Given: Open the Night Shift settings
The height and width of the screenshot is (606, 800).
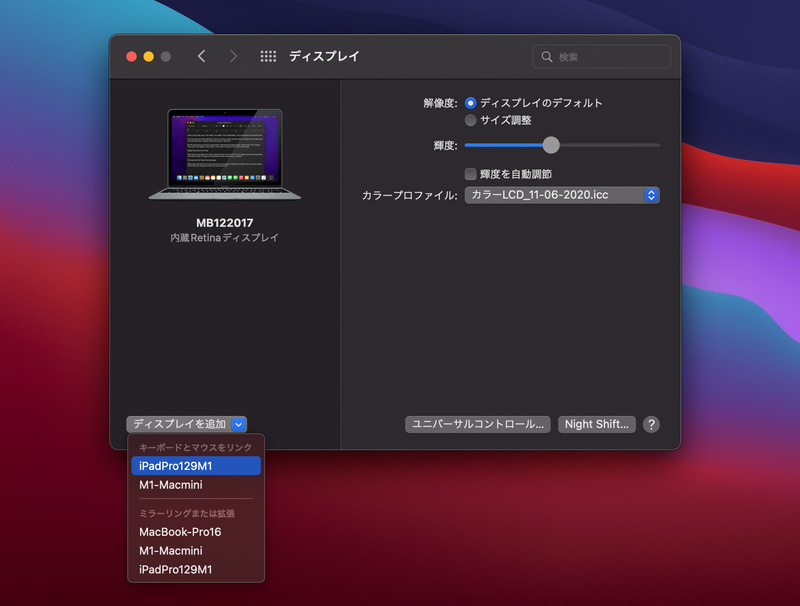Looking at the screenshot, I should pyautogui.click(x=596, y=424).
